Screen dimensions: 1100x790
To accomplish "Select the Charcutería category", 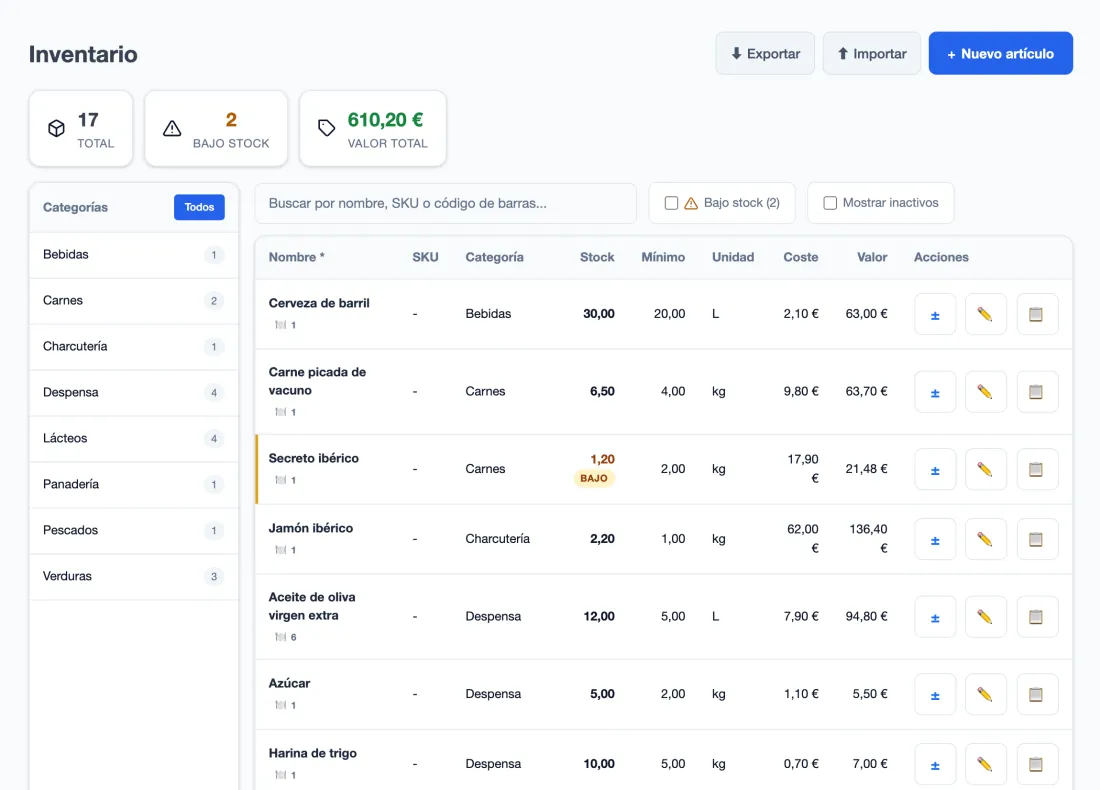I will pyautogui.click(x=133, y=347).
